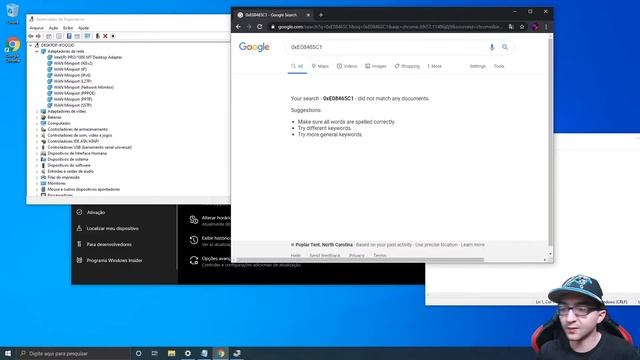This screenshot has height=360, width=640.
Task: Open Task View on taskbar
Action: (x=155, y=353)
